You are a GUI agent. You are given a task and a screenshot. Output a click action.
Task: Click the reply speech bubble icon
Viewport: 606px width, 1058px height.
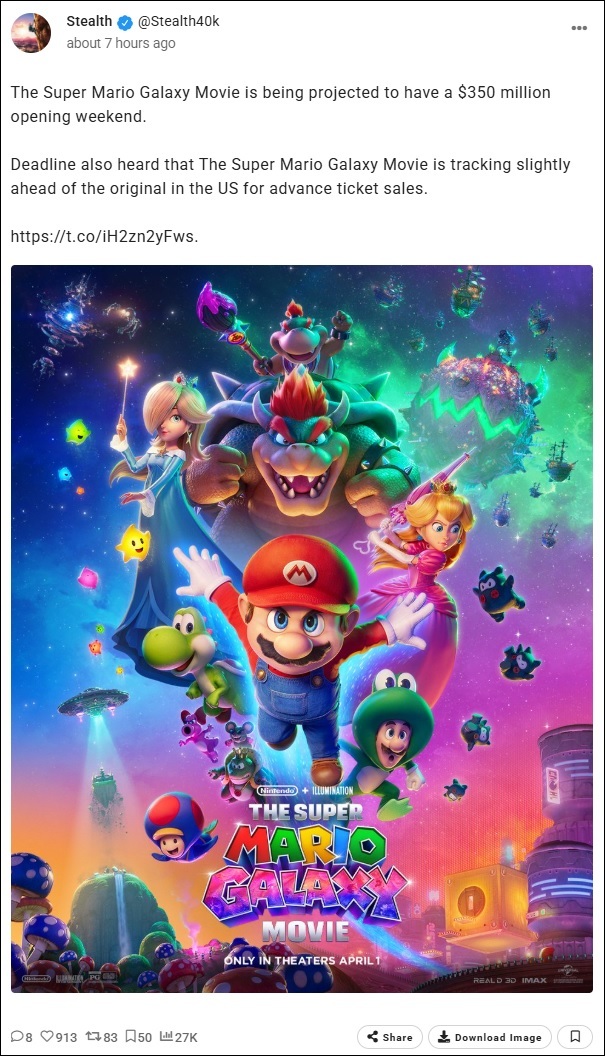pos(17,1036)
